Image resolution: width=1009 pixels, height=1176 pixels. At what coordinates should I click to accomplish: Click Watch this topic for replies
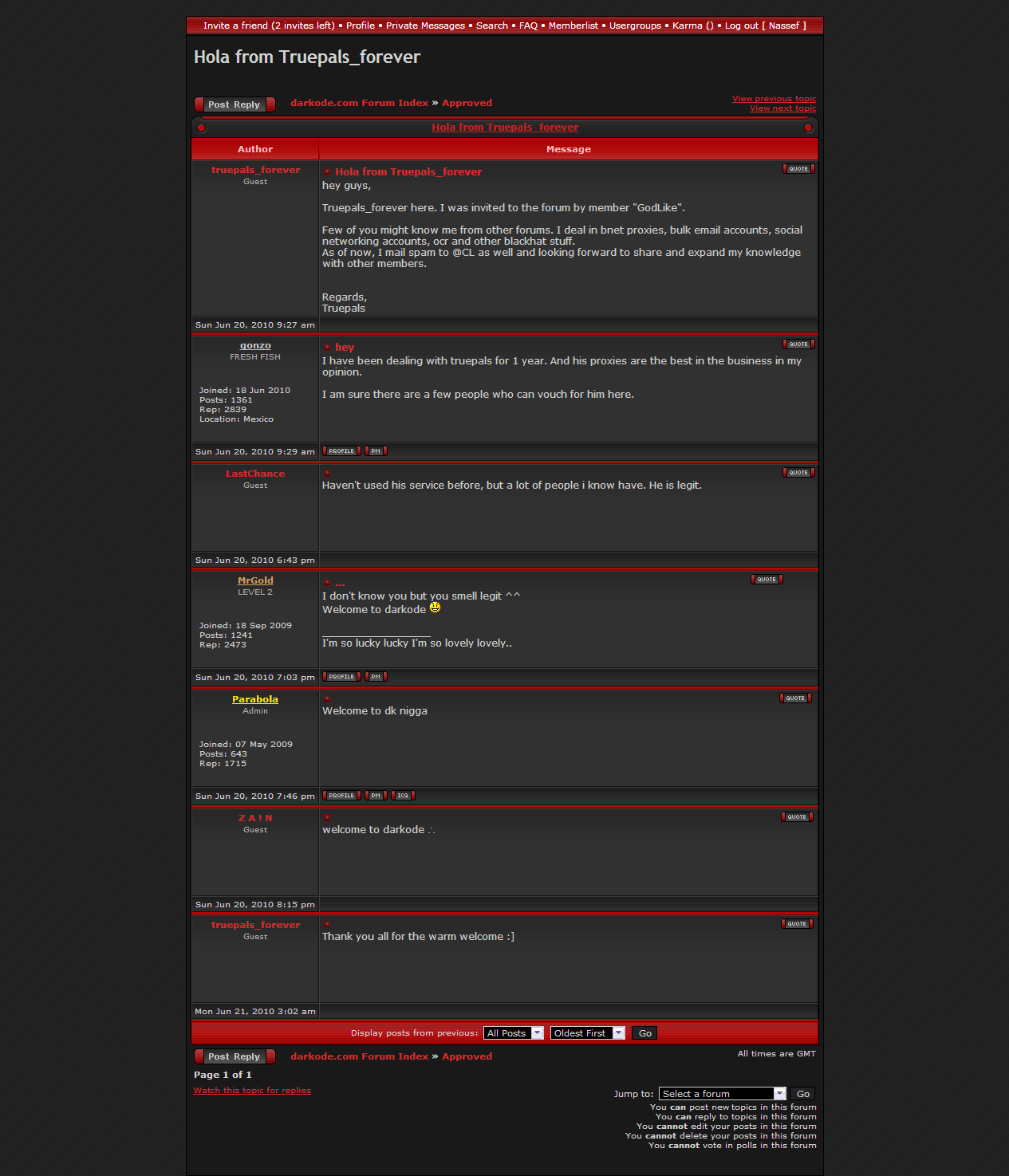coord(252,1091)
